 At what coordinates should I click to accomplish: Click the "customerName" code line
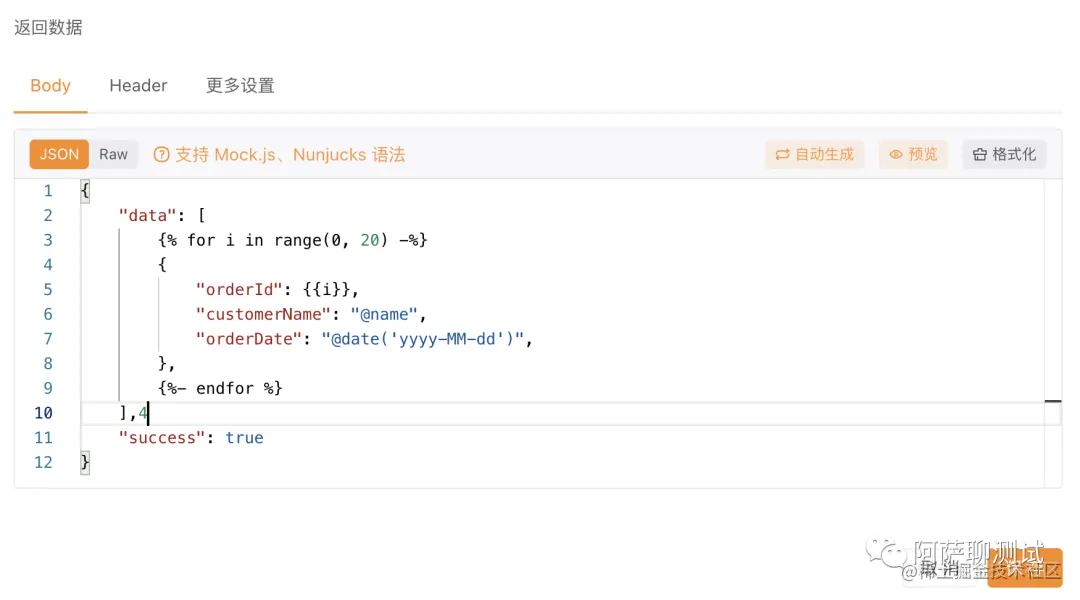point(310,315)
